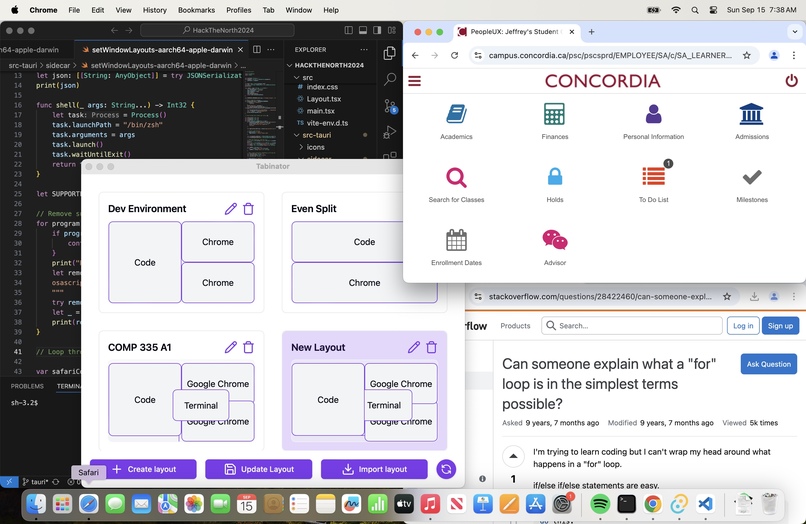Open the File menu in menu bar
The width and height of the screenshot is (806, 524).
click(x=74, y=10)
